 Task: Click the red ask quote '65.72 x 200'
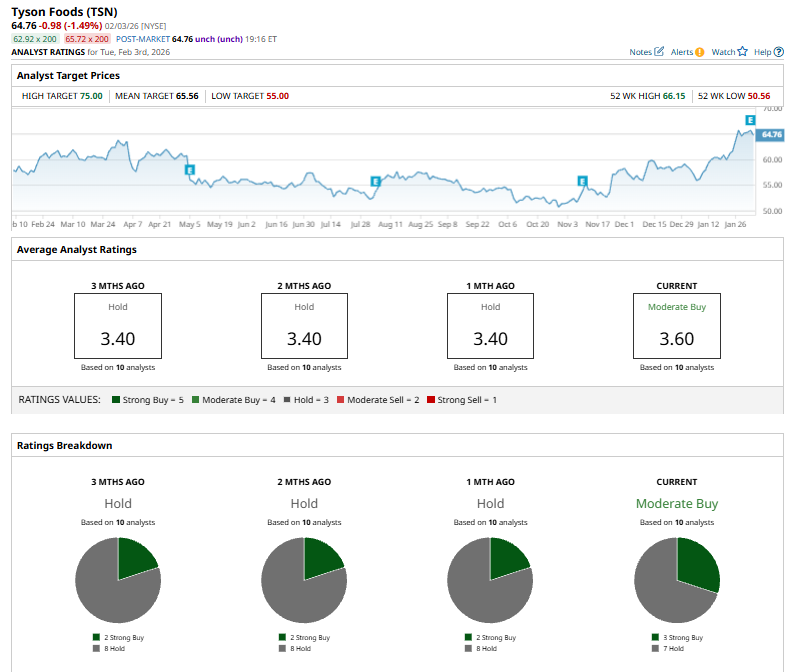[87, 39]
